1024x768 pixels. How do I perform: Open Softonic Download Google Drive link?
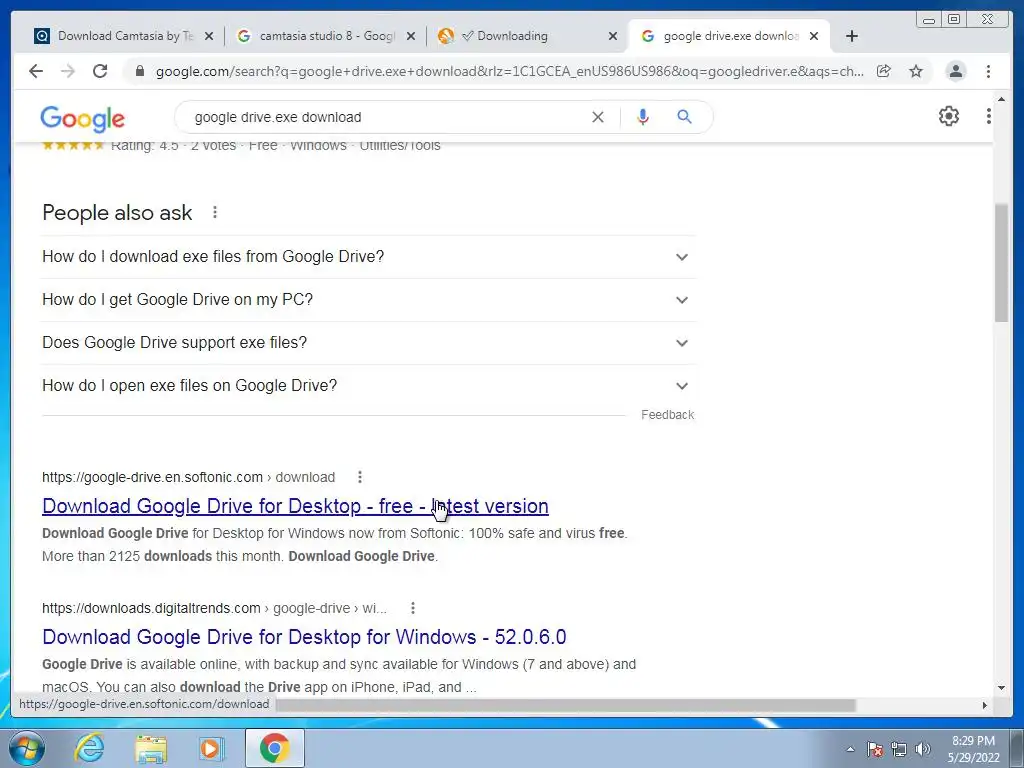click(295, 506)
